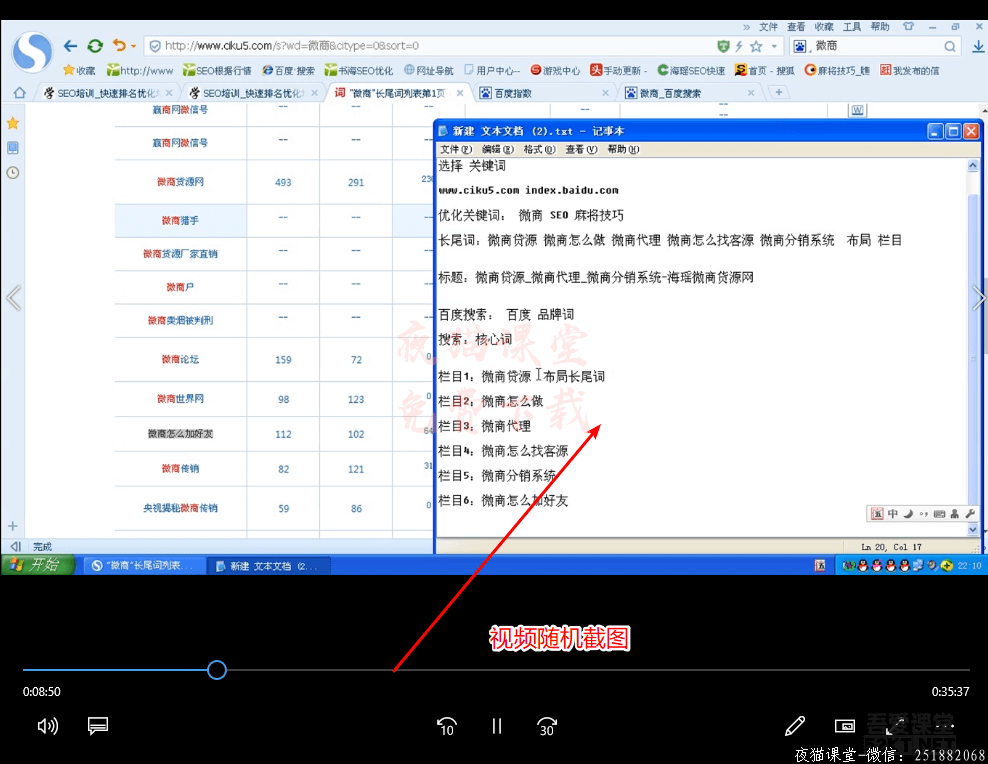
Task: Click the 微商论坛 keyword link
Action: click(180, 360)
